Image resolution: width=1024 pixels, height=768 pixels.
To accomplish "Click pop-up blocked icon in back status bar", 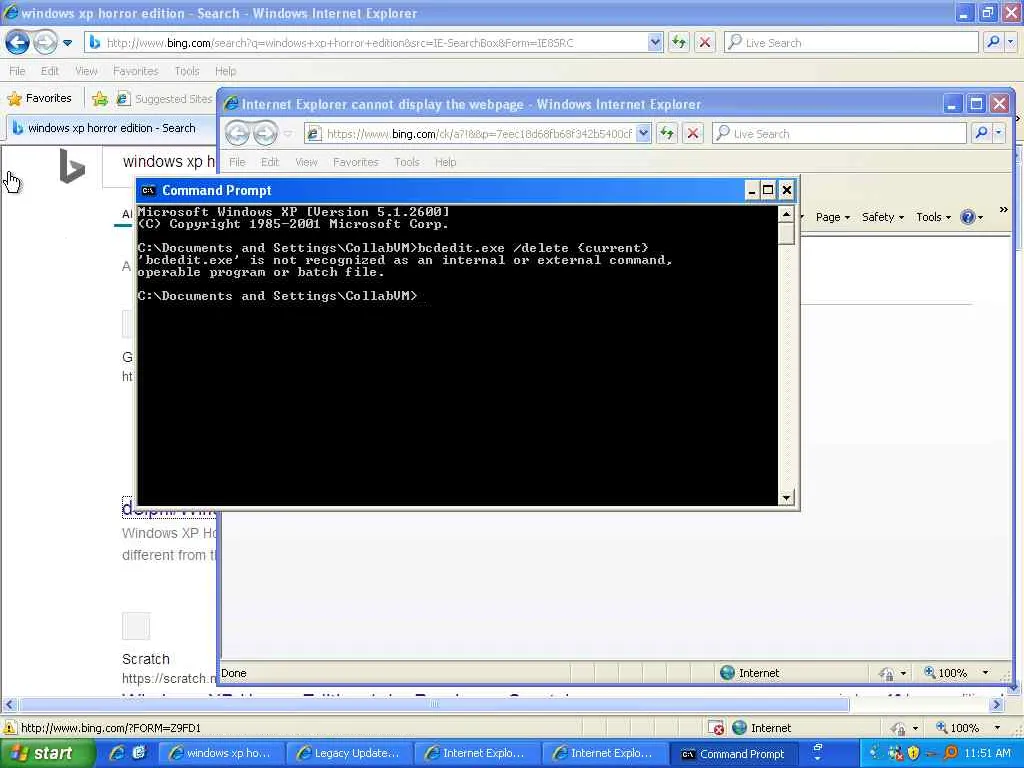I will coord(716,728).
